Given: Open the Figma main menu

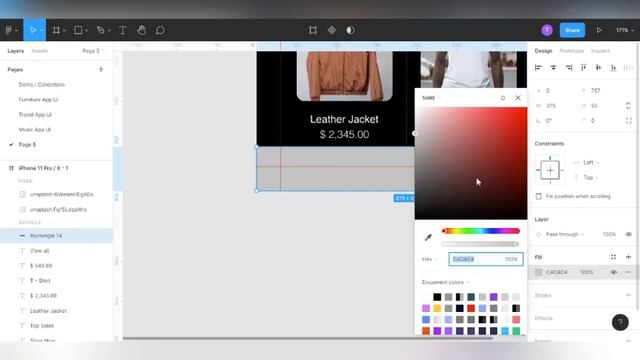Looking at the screenshot, I should [x=9, y=30].
